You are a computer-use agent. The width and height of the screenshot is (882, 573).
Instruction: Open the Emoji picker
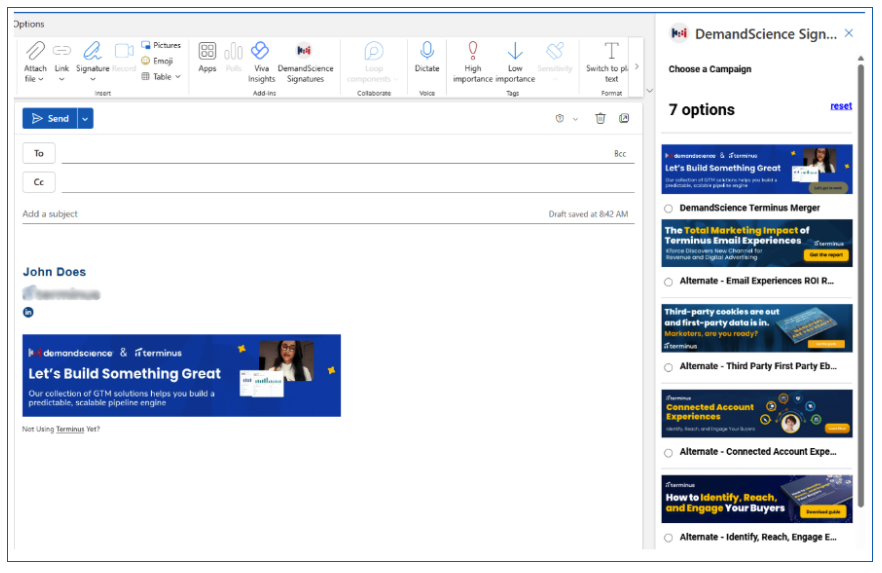pyautogui.click(x=157, y=61)
